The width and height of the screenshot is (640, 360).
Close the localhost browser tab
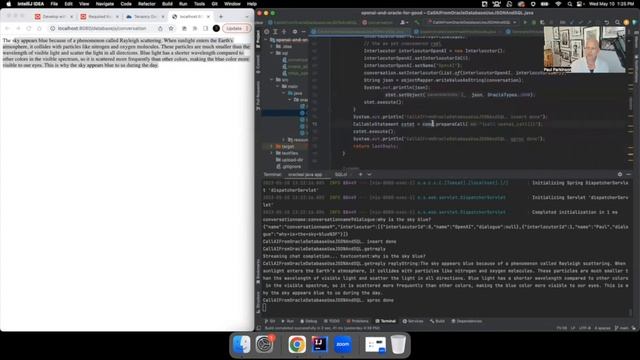[x=208, y=16]
